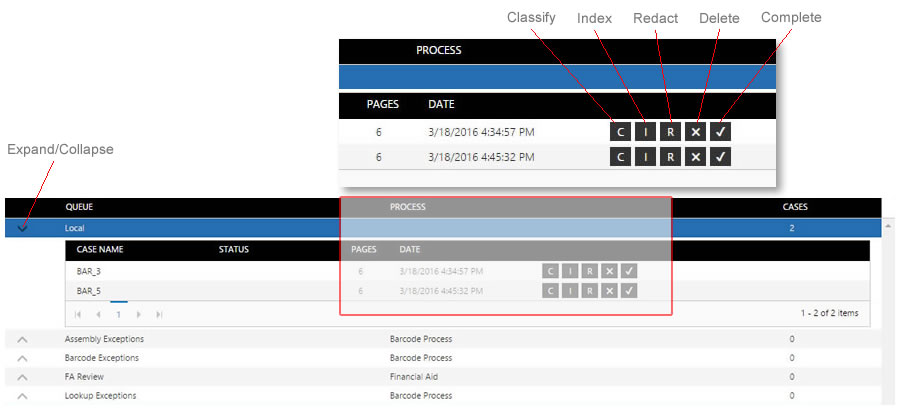Index the BAR_5 case in the table
The width and height of the screenshot is (900, 420).
(x=569, y=291)
